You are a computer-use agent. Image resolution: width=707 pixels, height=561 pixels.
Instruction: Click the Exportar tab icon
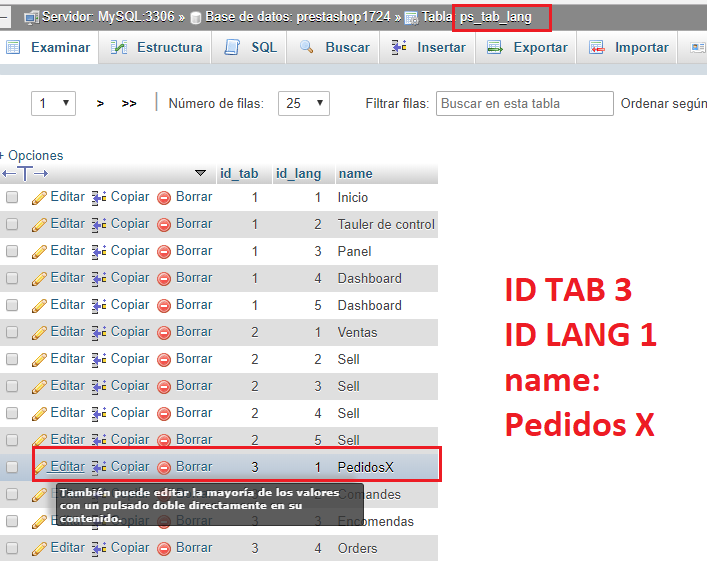495,47
